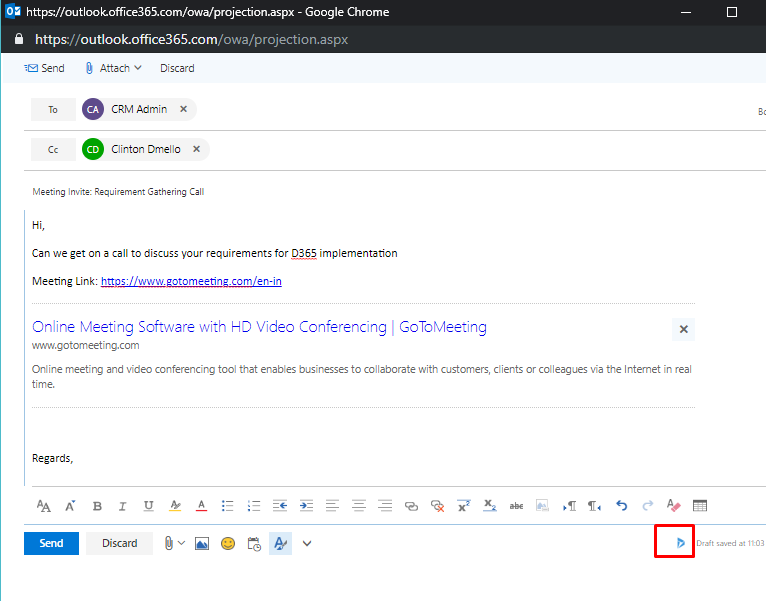The width and height of the screenshot is (766, 601).
Task: Open the font size icon
Action: 70,506
